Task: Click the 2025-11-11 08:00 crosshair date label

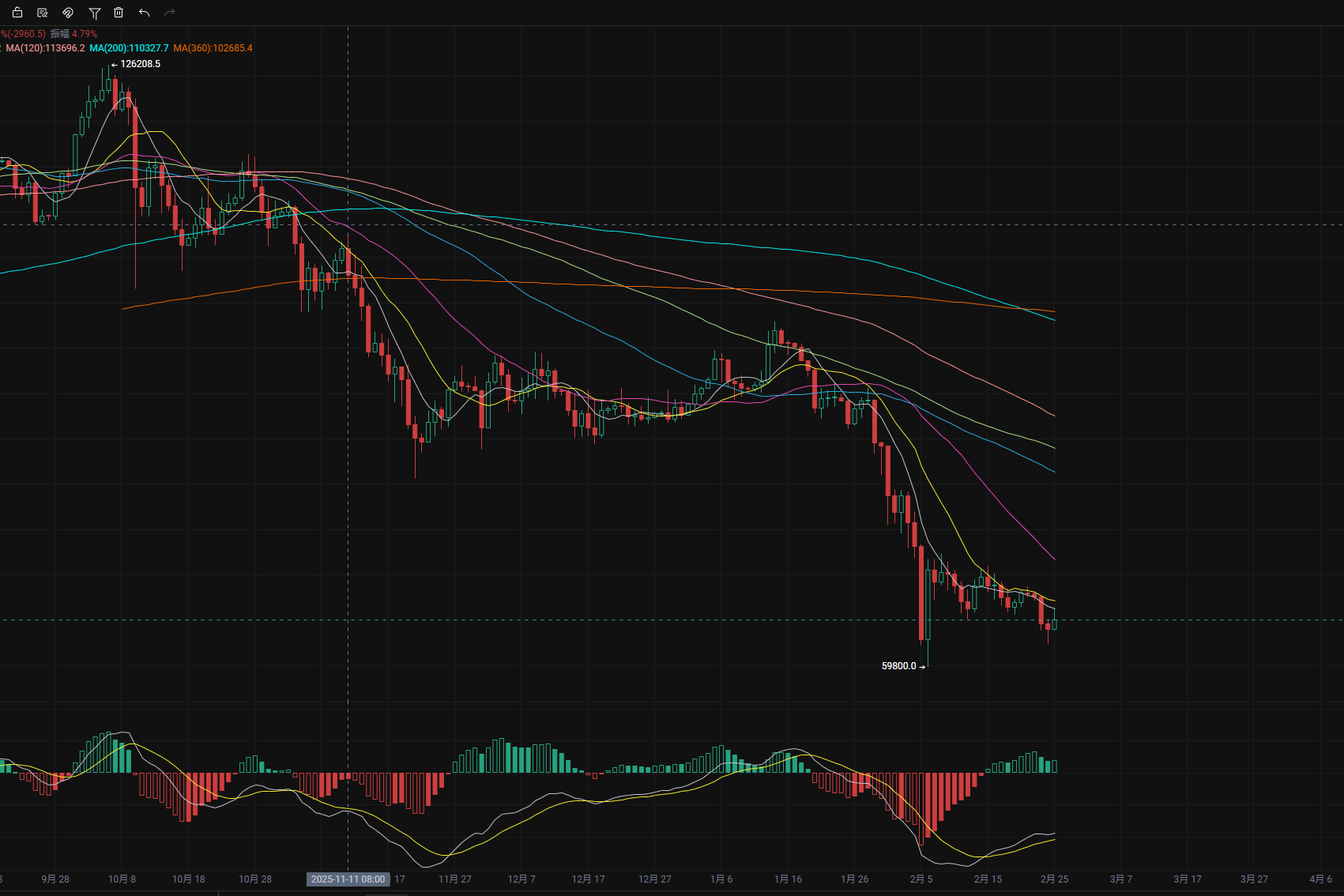Action: pos(348,879)
